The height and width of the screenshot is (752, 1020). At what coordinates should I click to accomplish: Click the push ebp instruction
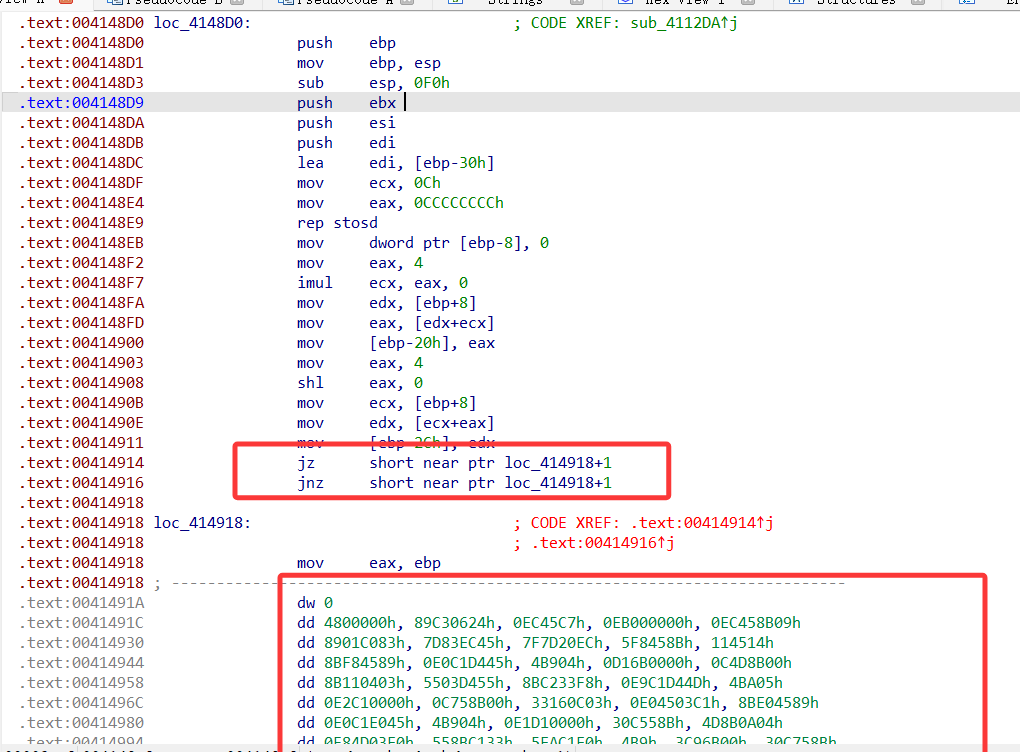[x=346, y=44]
